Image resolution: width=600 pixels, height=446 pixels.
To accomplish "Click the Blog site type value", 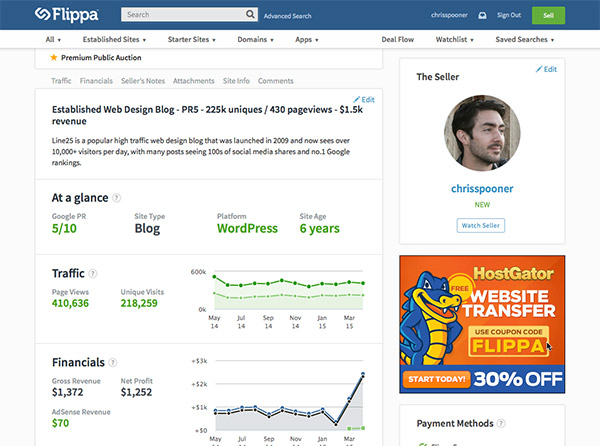I will tap(147, 228).
